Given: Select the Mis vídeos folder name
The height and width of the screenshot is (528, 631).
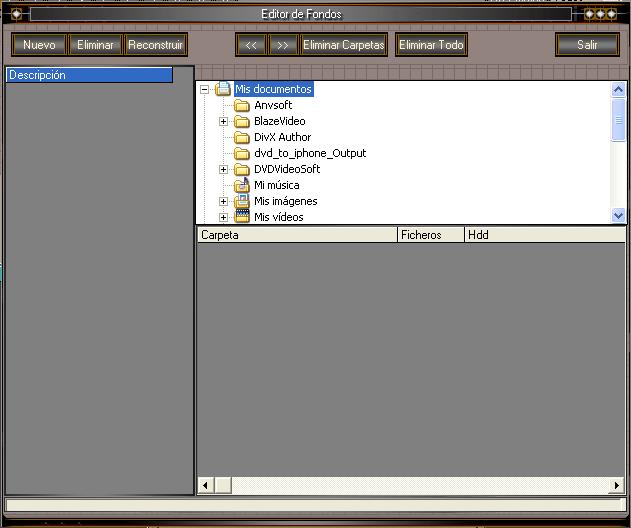Looking at the screenshot, I should [x=278, y=217].
